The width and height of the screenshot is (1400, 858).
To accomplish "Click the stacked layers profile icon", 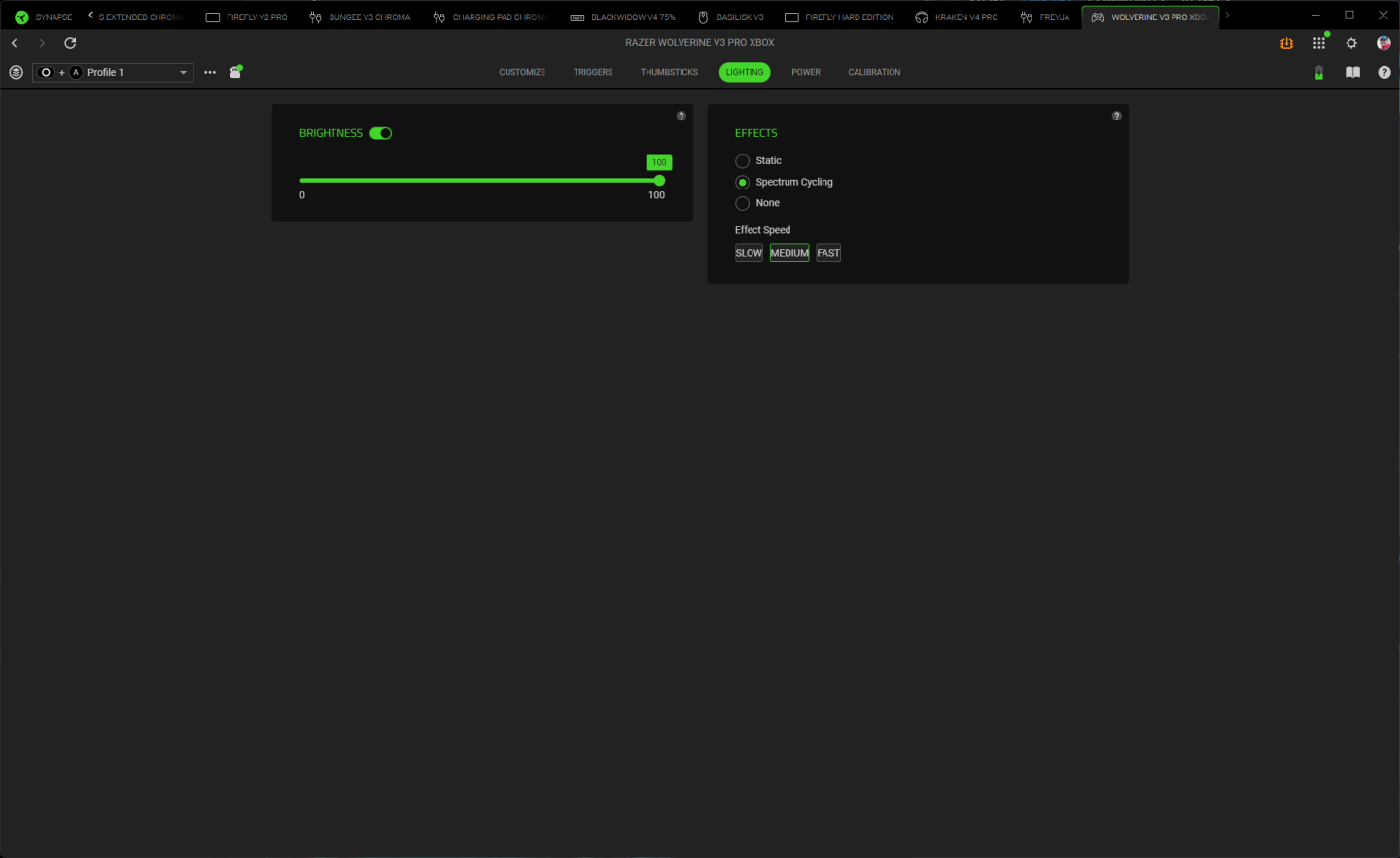I will pos(16,72).
